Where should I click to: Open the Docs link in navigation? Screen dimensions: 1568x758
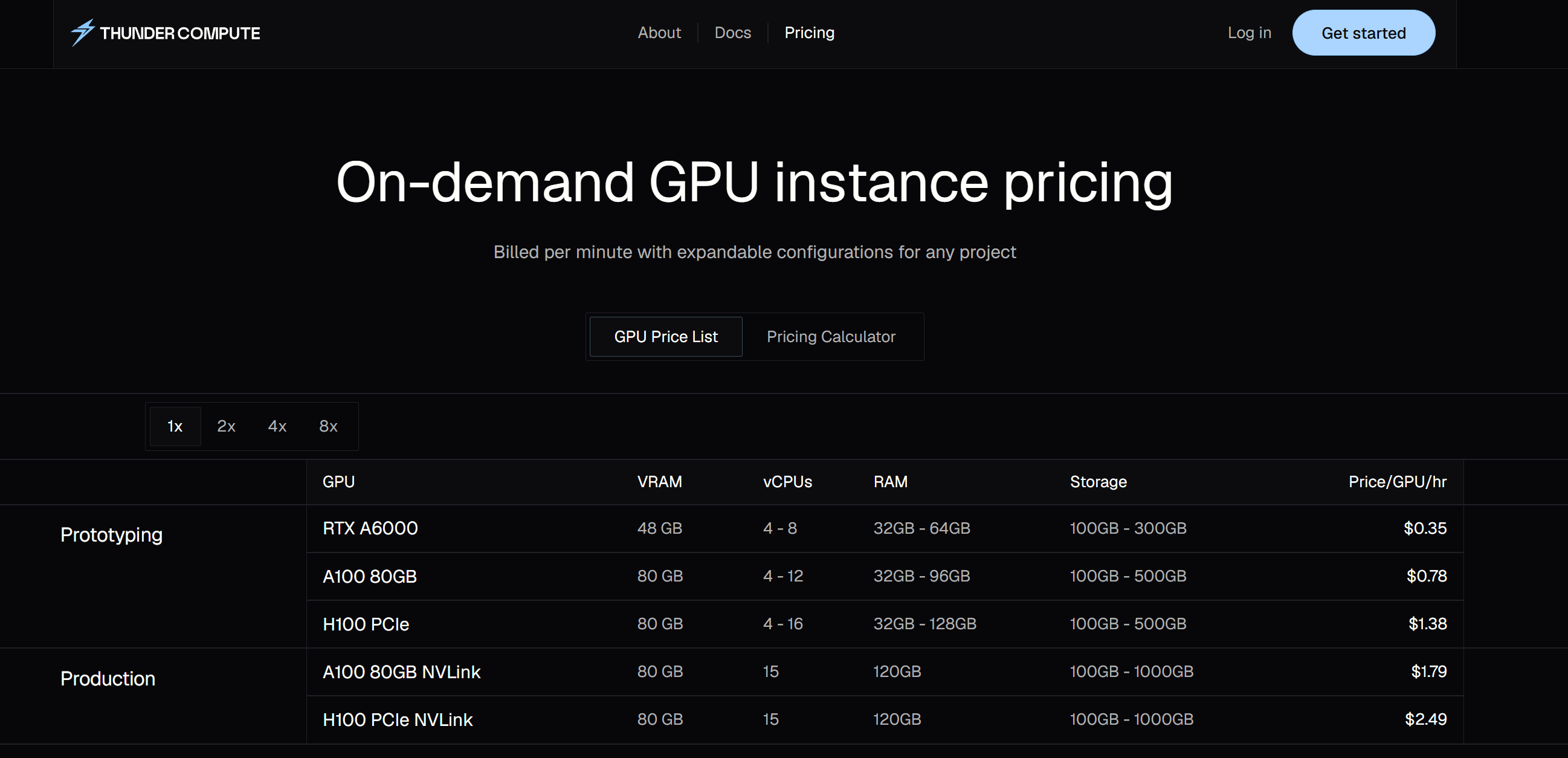(732, 33)
